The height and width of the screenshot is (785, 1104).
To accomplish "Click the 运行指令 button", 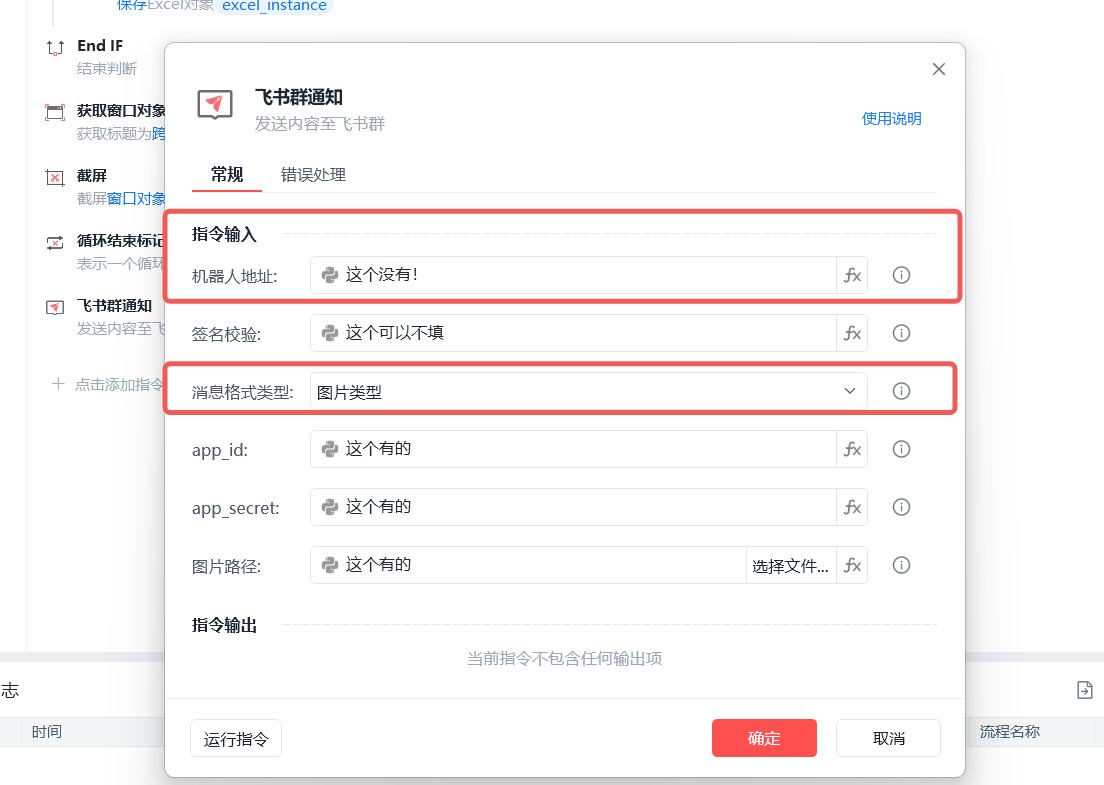I will click(x=236, y=739).
